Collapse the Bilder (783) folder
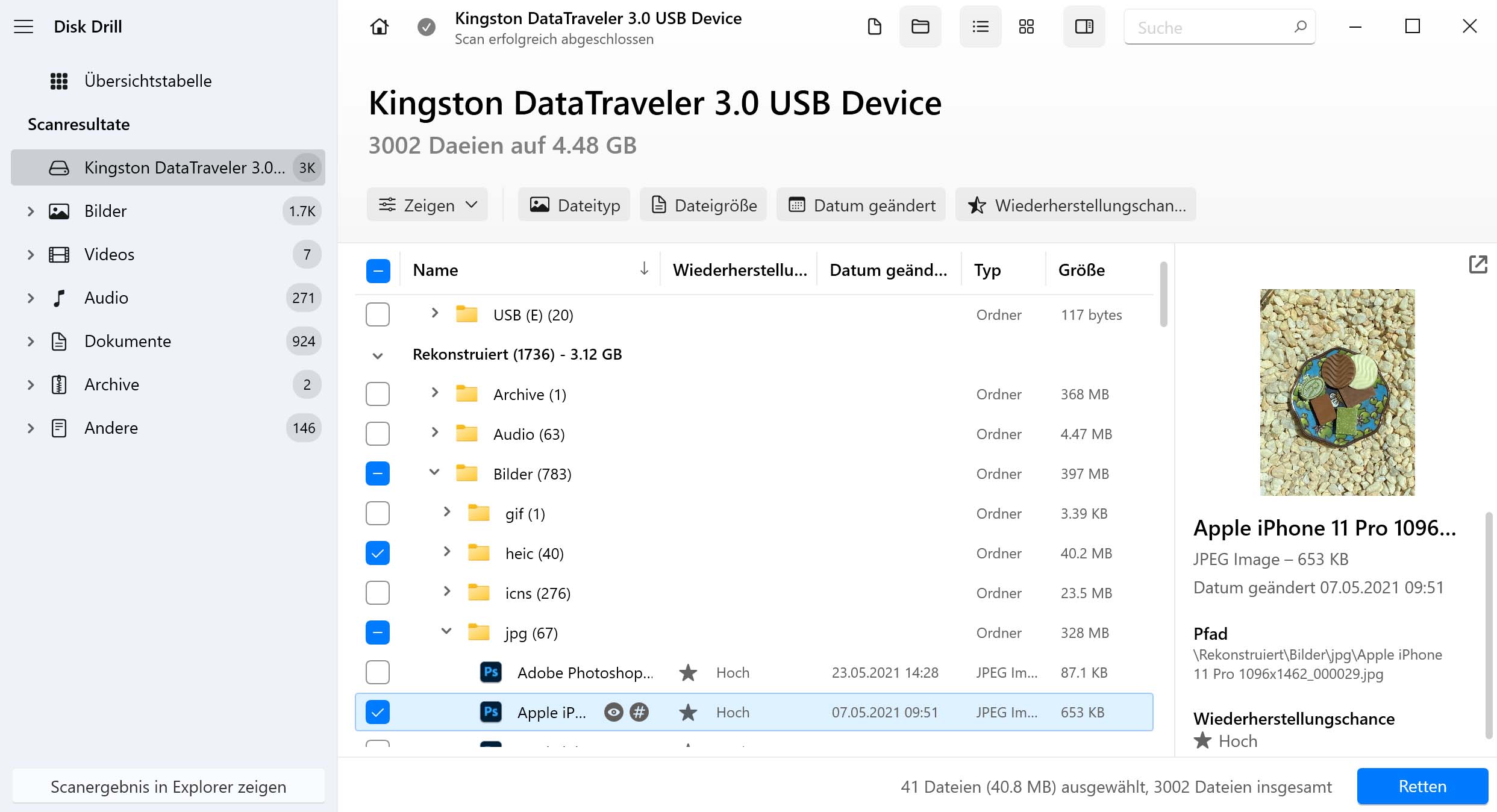 tap(434, 472)
